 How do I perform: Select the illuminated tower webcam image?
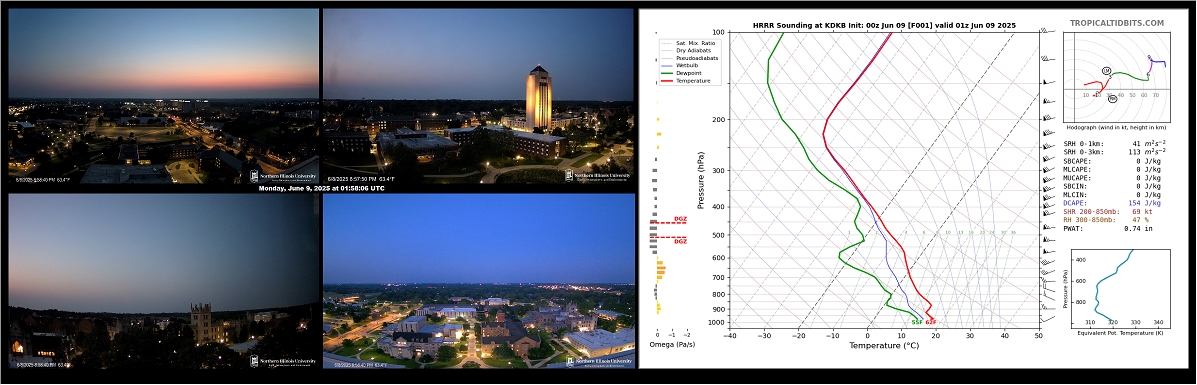click(478, 96)
